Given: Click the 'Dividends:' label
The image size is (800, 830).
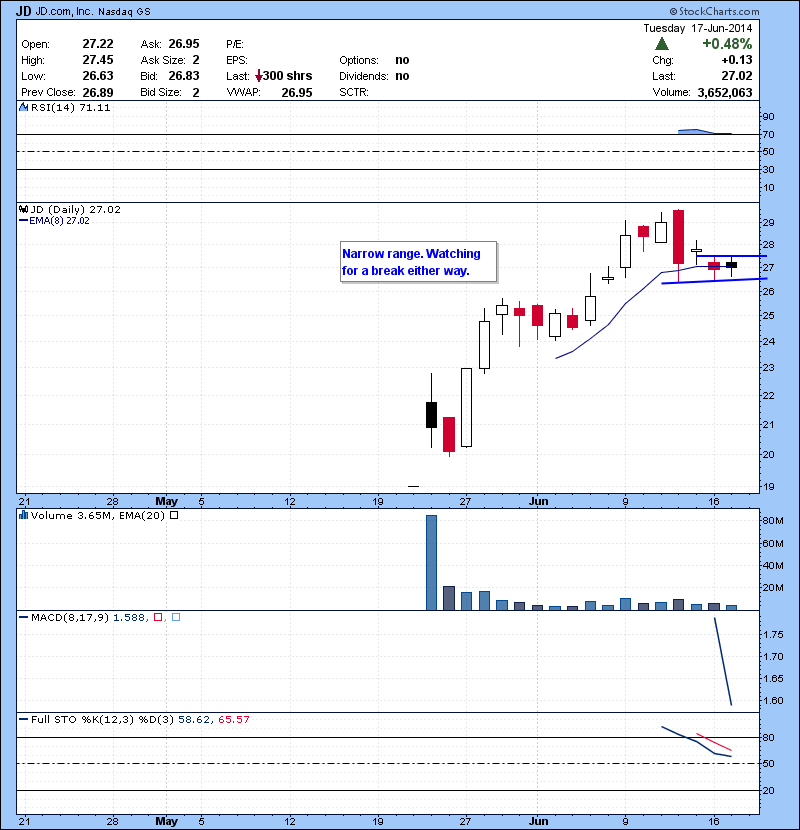Looking at the screenshot, I should pyautogui.click(x=364, y=76).
